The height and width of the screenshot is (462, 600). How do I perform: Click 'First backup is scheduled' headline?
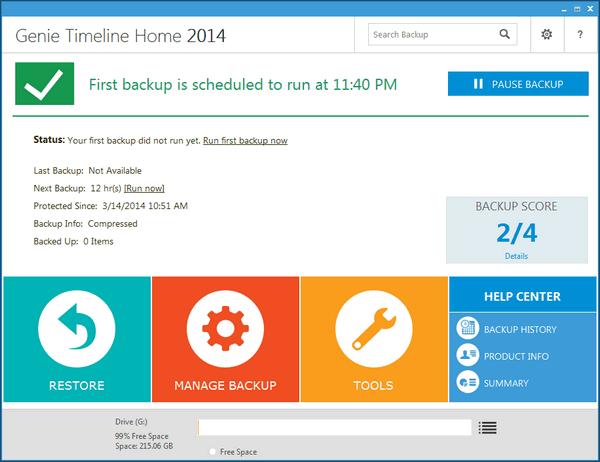243,85
